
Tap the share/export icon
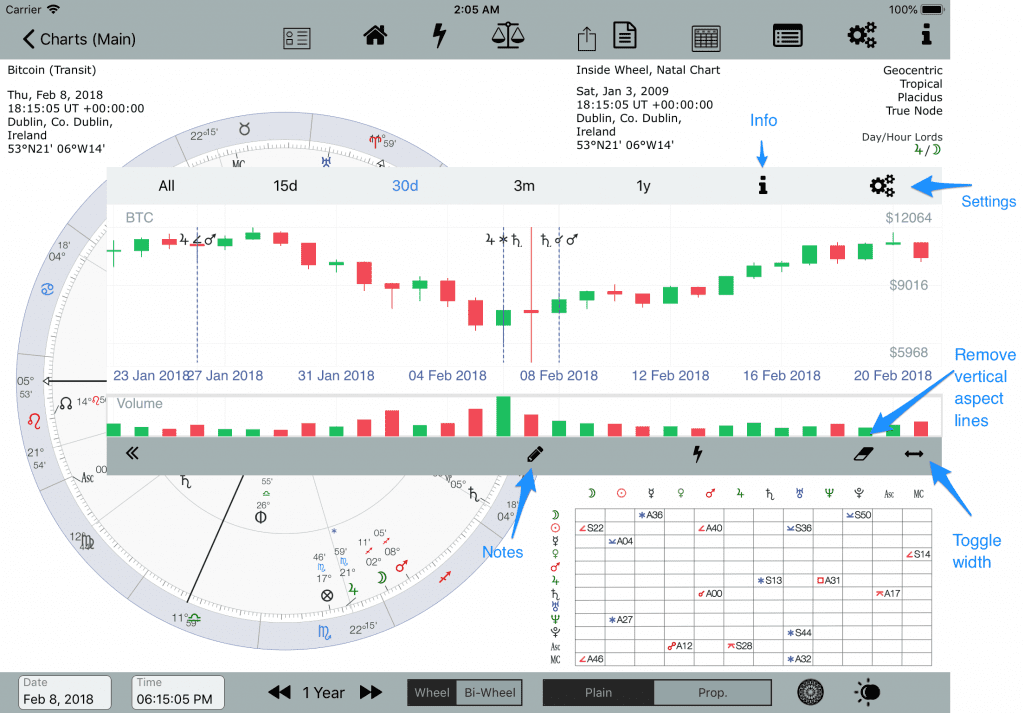586,39
